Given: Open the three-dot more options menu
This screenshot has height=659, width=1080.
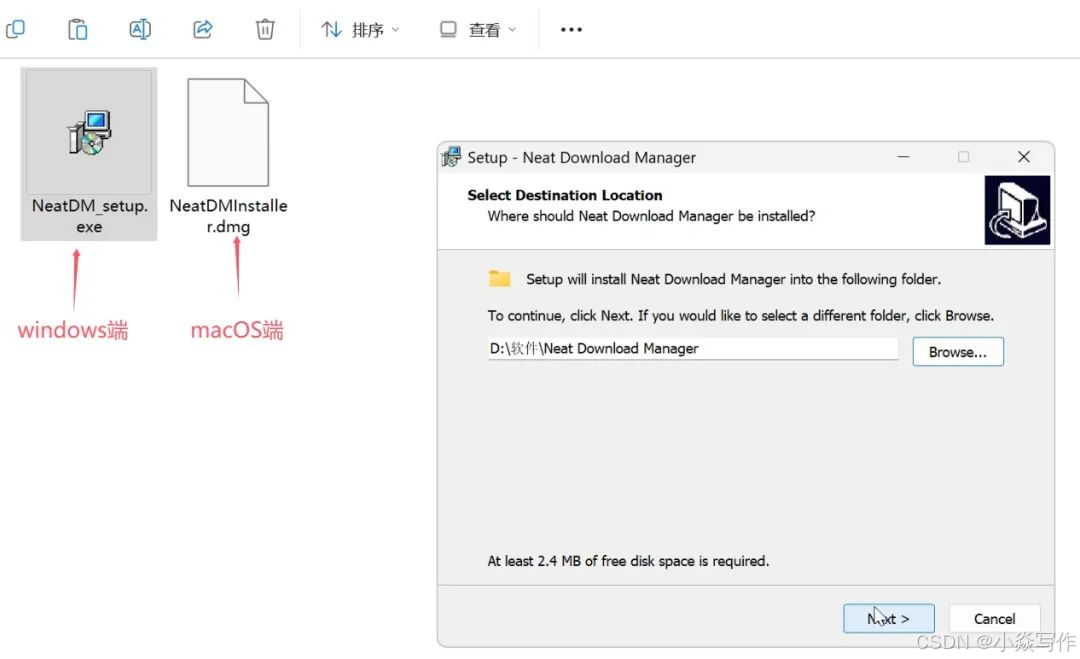Looking at the screenshot, I should click(x=571, y=30).
